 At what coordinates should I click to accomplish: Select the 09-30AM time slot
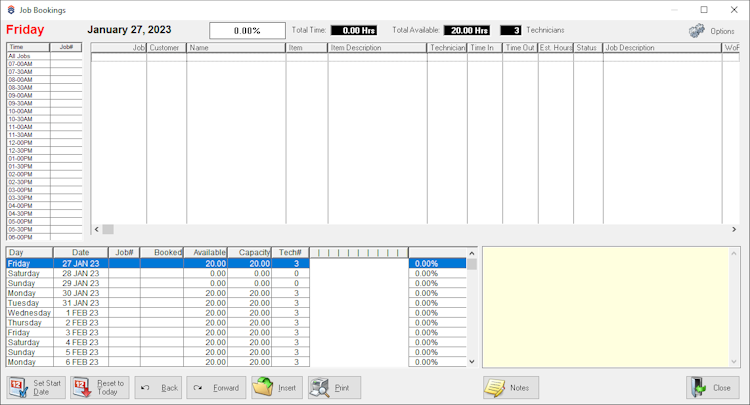[x=44, y=103]
